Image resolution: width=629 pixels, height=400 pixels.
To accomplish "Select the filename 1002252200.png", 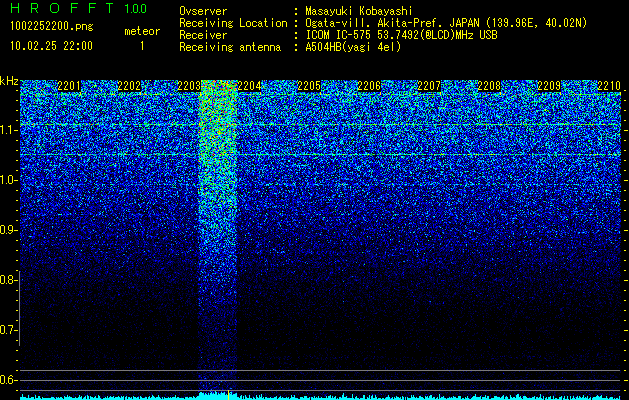I will point(52,27).
